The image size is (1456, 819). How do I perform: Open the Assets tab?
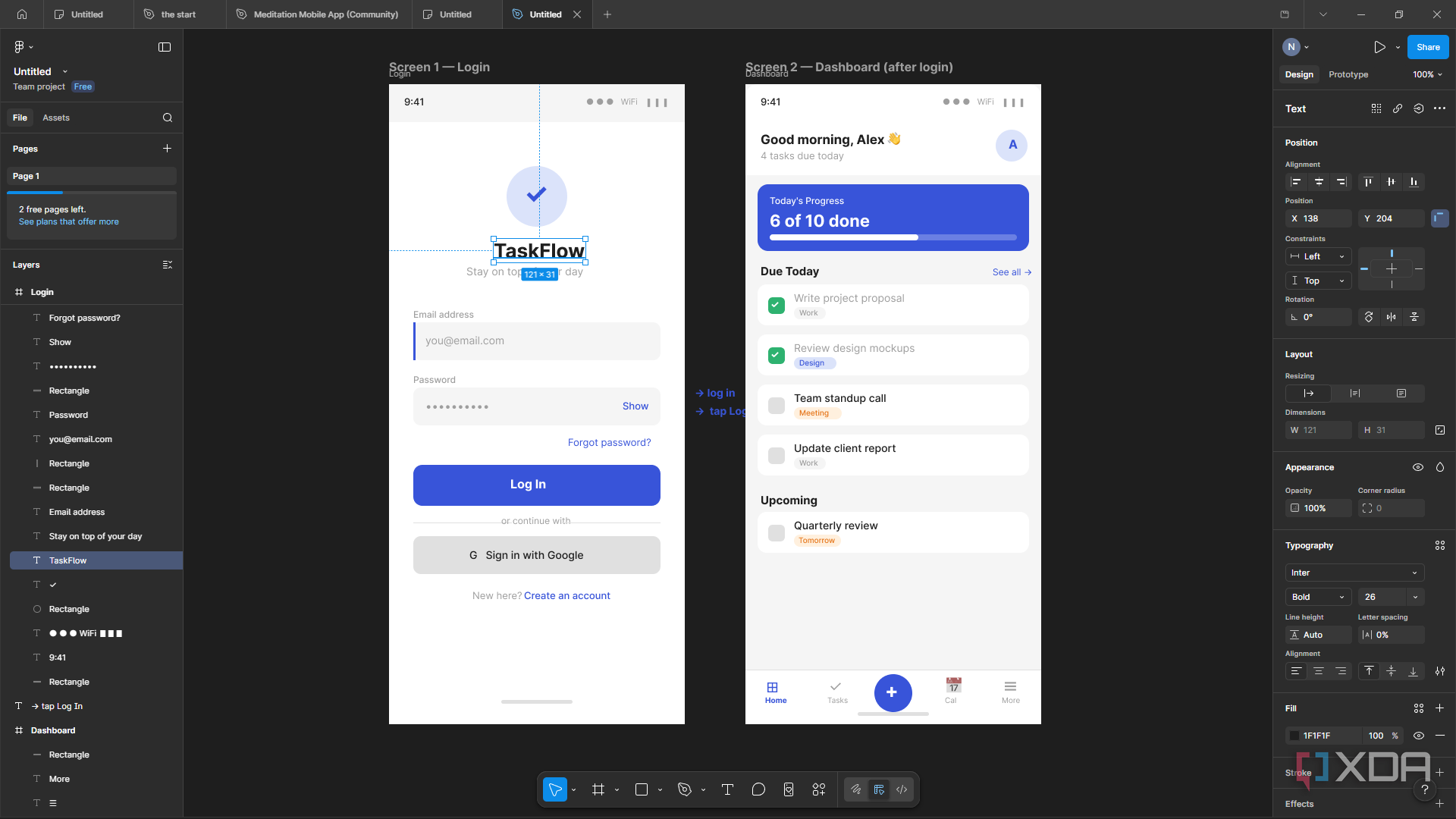coord(56,118)
